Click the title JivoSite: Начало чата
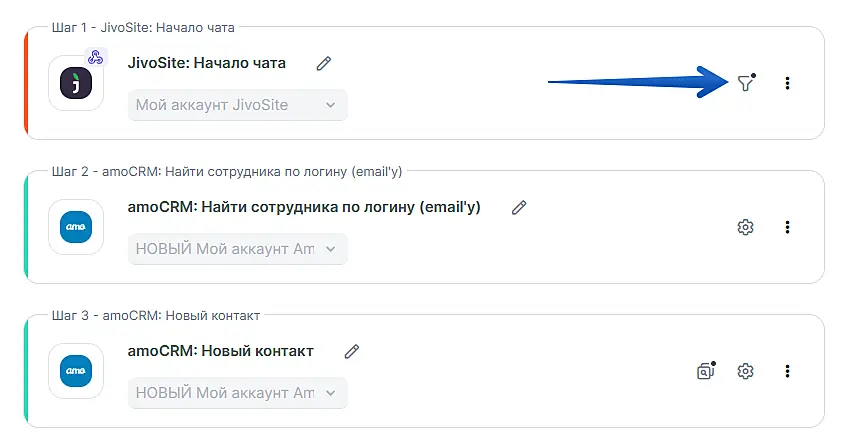 pos(207,63)
